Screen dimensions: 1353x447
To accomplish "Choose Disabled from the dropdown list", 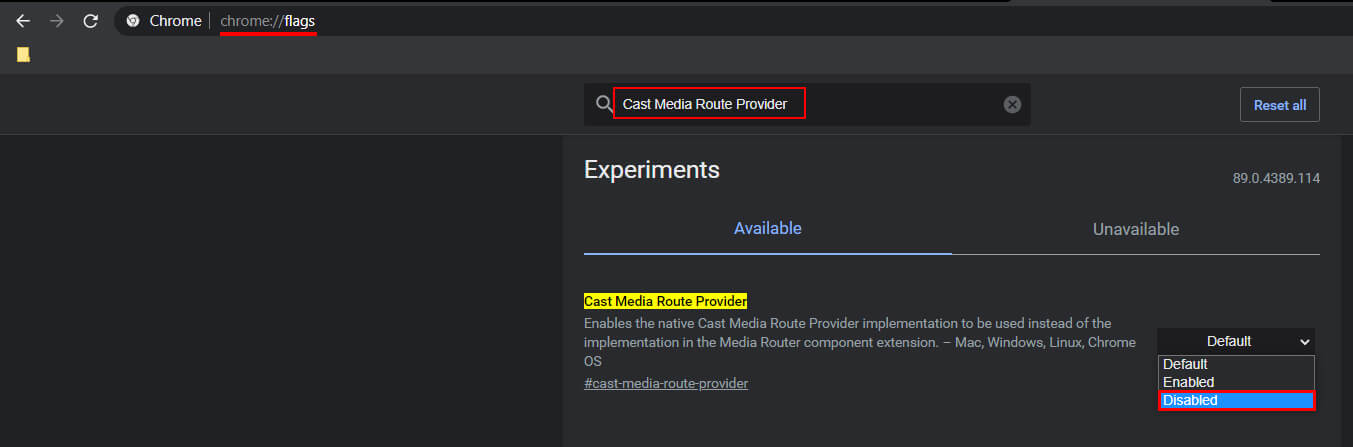I will click(x=1236, y=400).
